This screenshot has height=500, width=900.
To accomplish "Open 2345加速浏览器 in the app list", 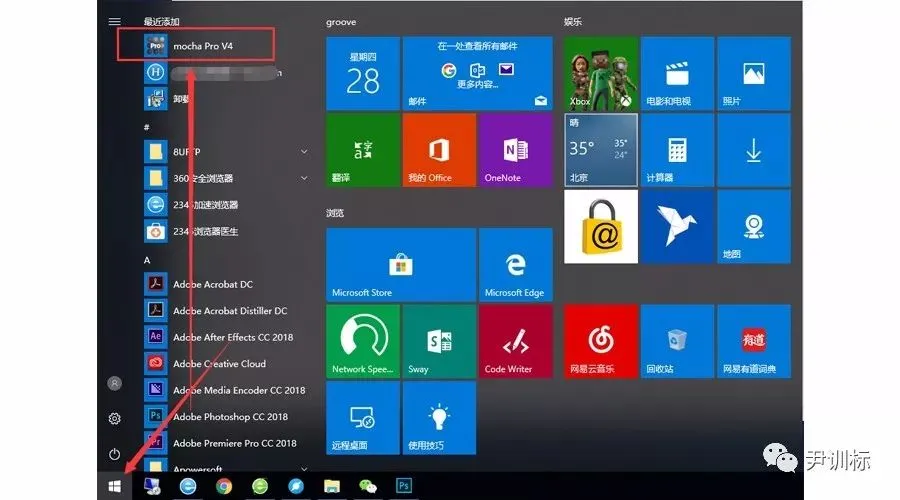I will (227, 204).
